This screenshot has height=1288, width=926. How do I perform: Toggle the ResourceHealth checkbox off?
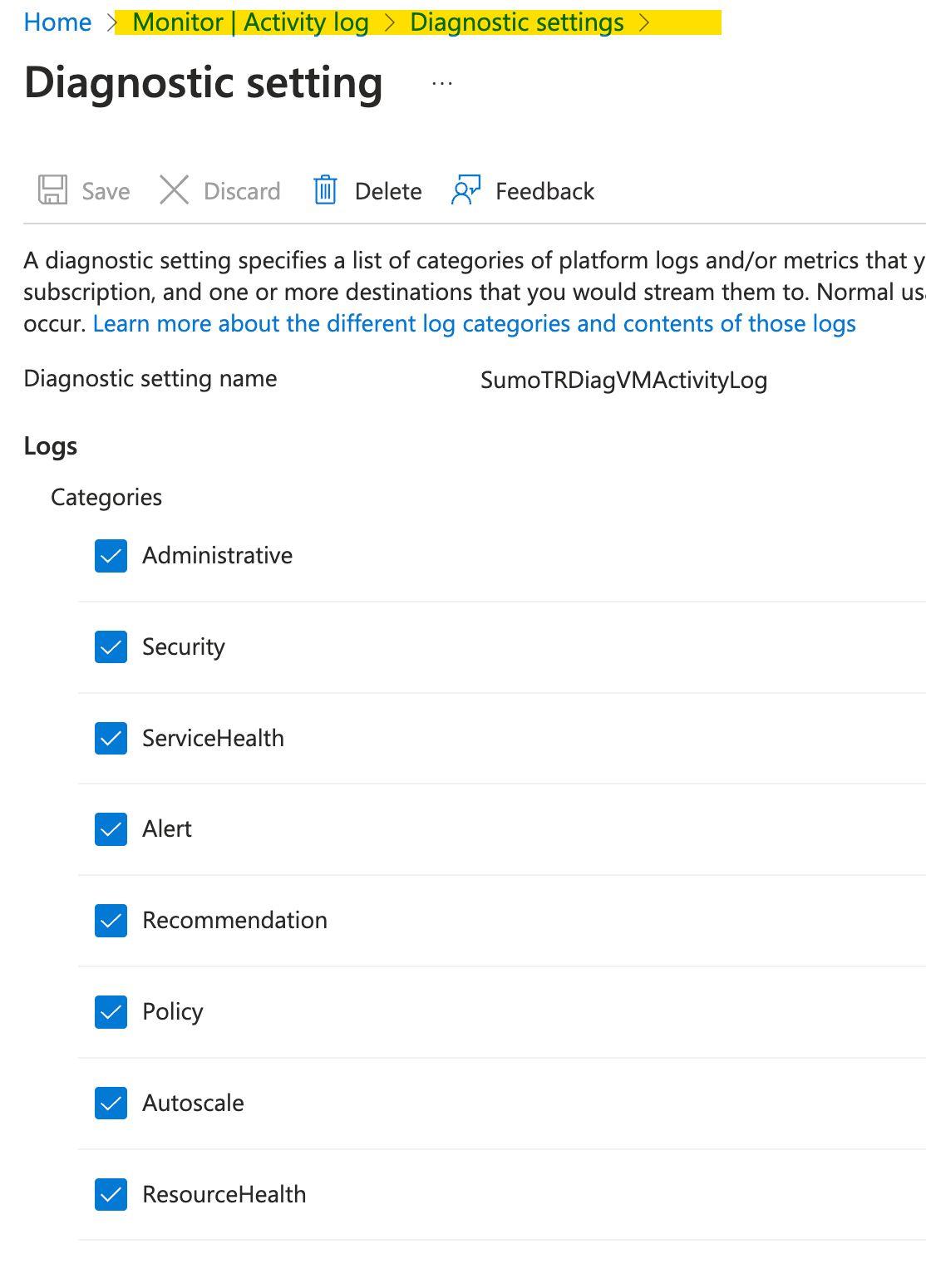point(111,1195)
